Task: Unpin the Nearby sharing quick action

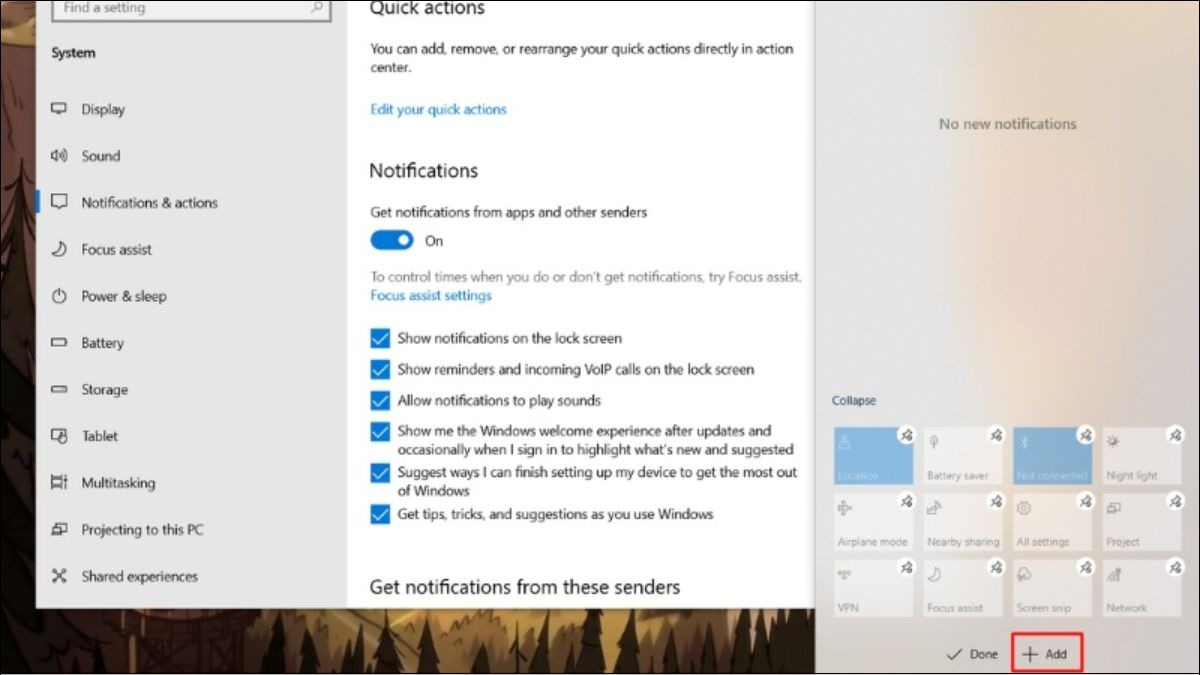Action: (x=996, y=501)
